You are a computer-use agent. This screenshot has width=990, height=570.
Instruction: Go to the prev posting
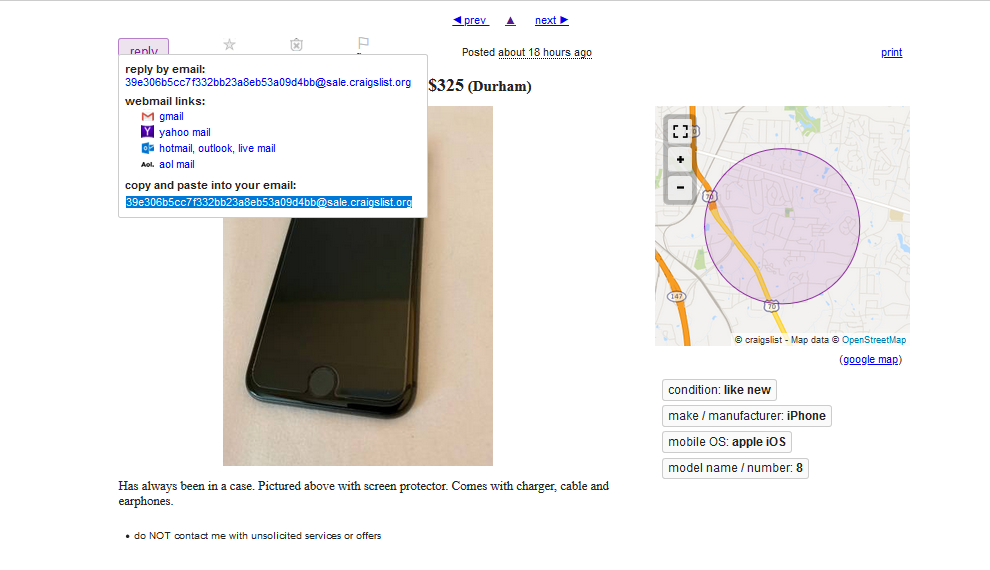[470, 20]
